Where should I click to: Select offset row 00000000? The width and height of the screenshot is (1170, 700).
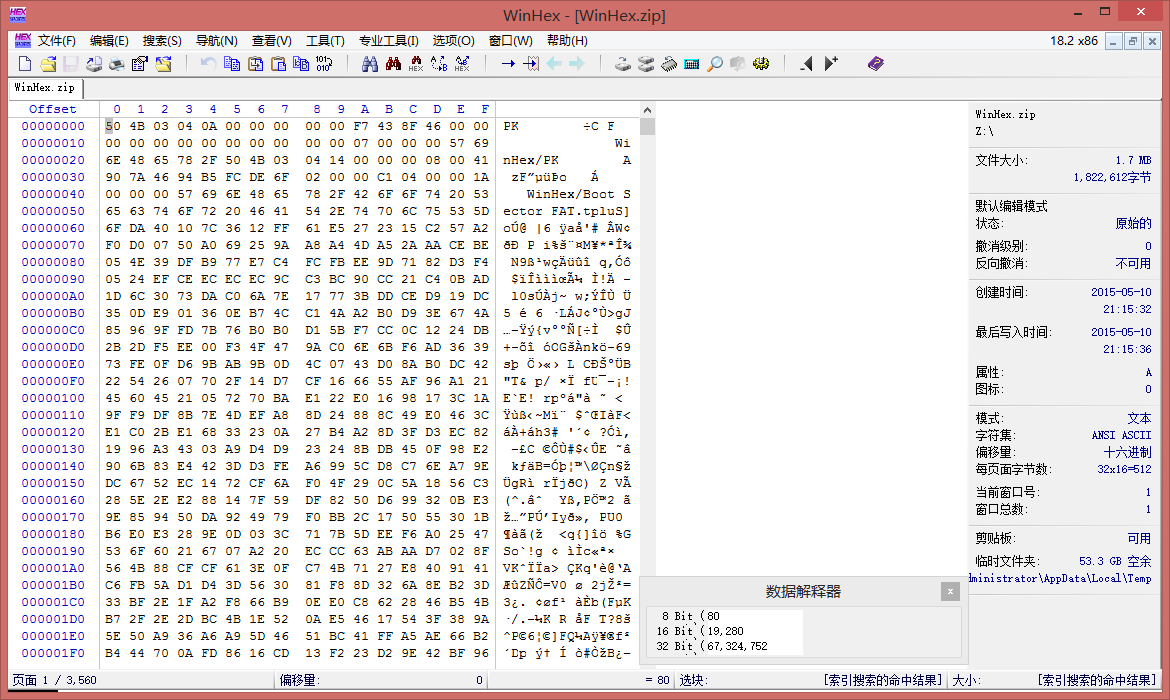coord(53,126)
